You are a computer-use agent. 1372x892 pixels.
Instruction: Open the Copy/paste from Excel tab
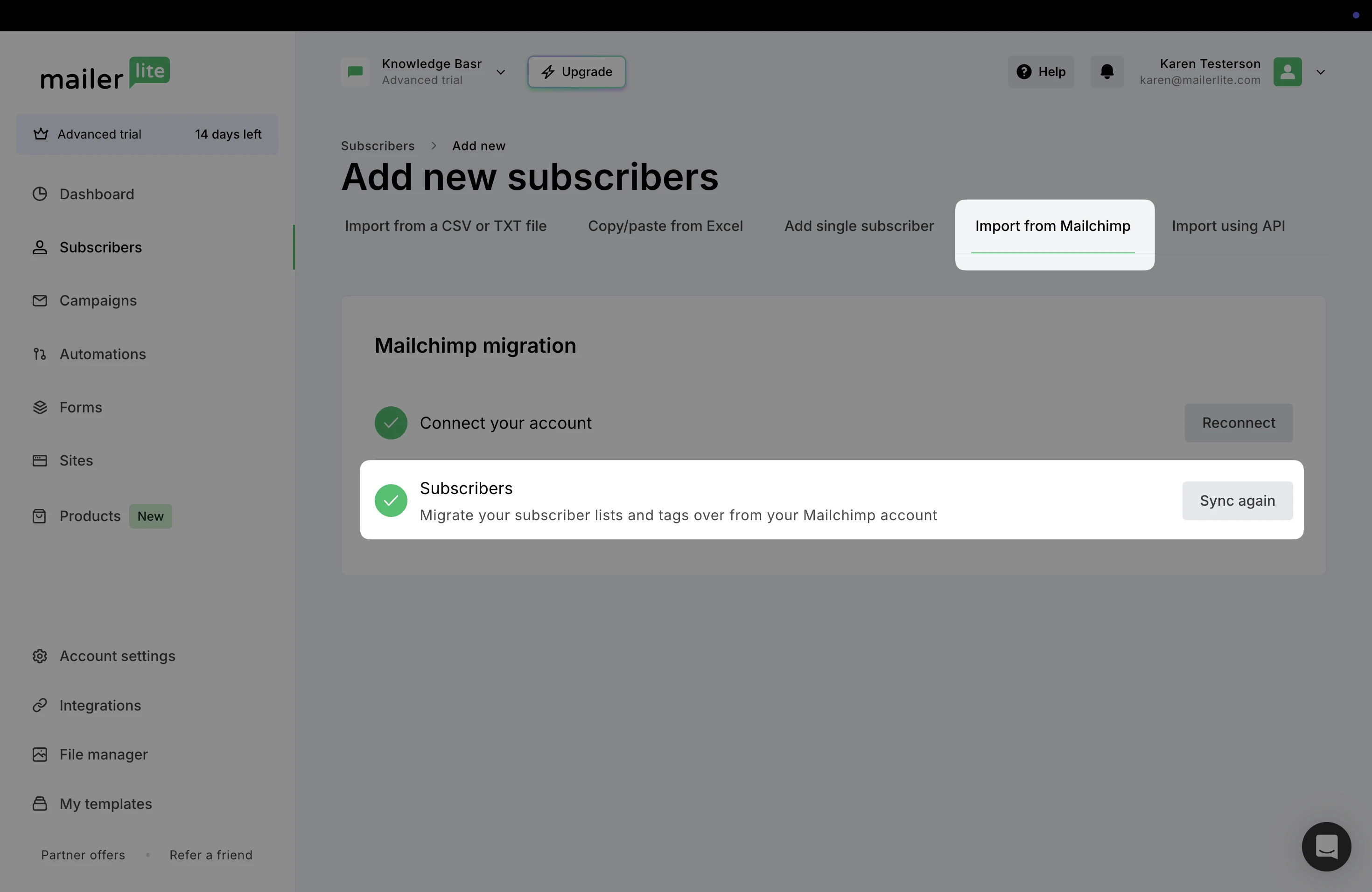click(x=665, y=226)
